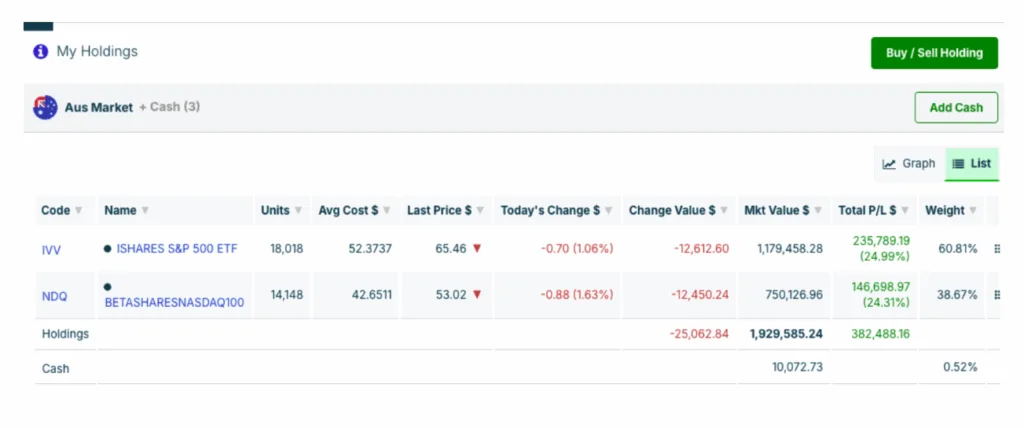Open the Name column filter dropdown

pos(145,211)
